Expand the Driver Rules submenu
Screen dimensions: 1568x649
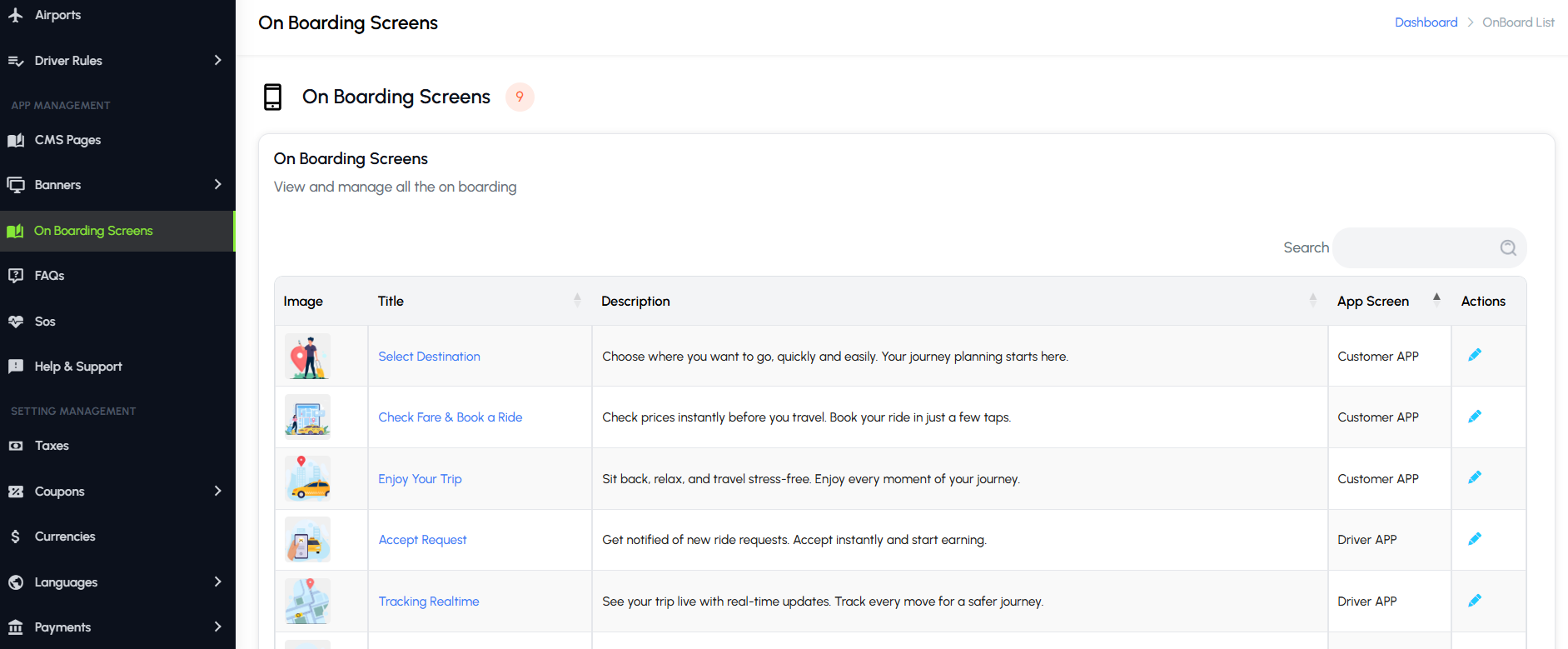point(217,60)
